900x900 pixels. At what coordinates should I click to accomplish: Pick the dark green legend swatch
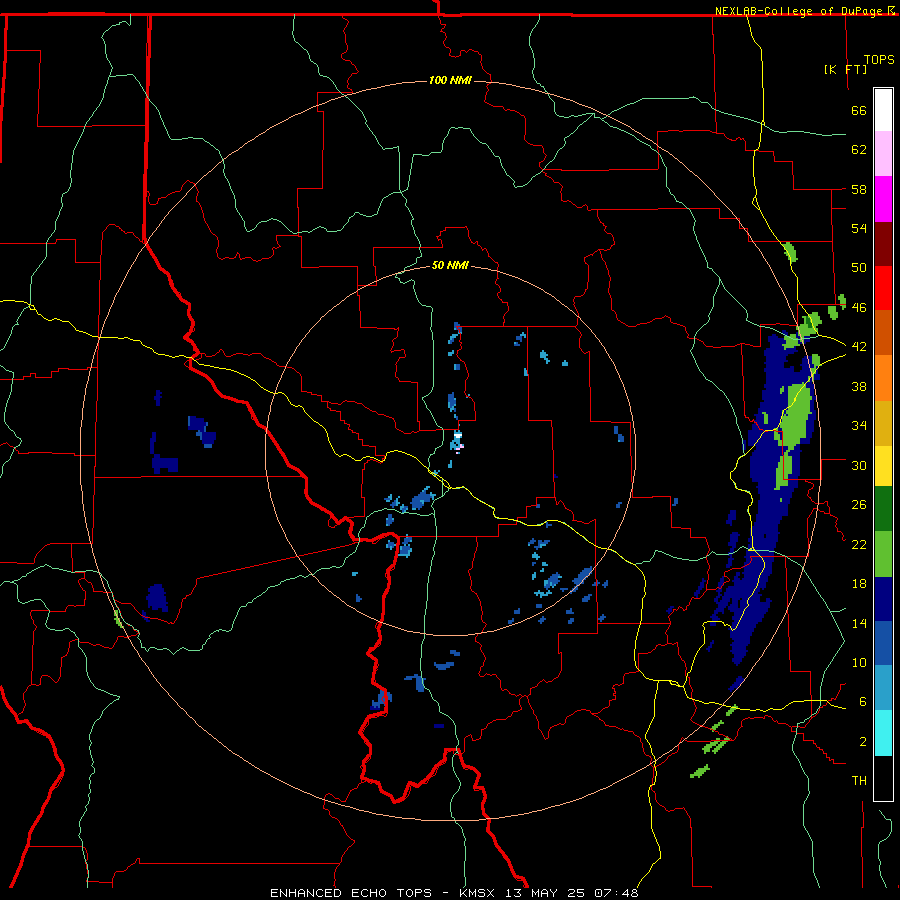click(x=883, y=509)
